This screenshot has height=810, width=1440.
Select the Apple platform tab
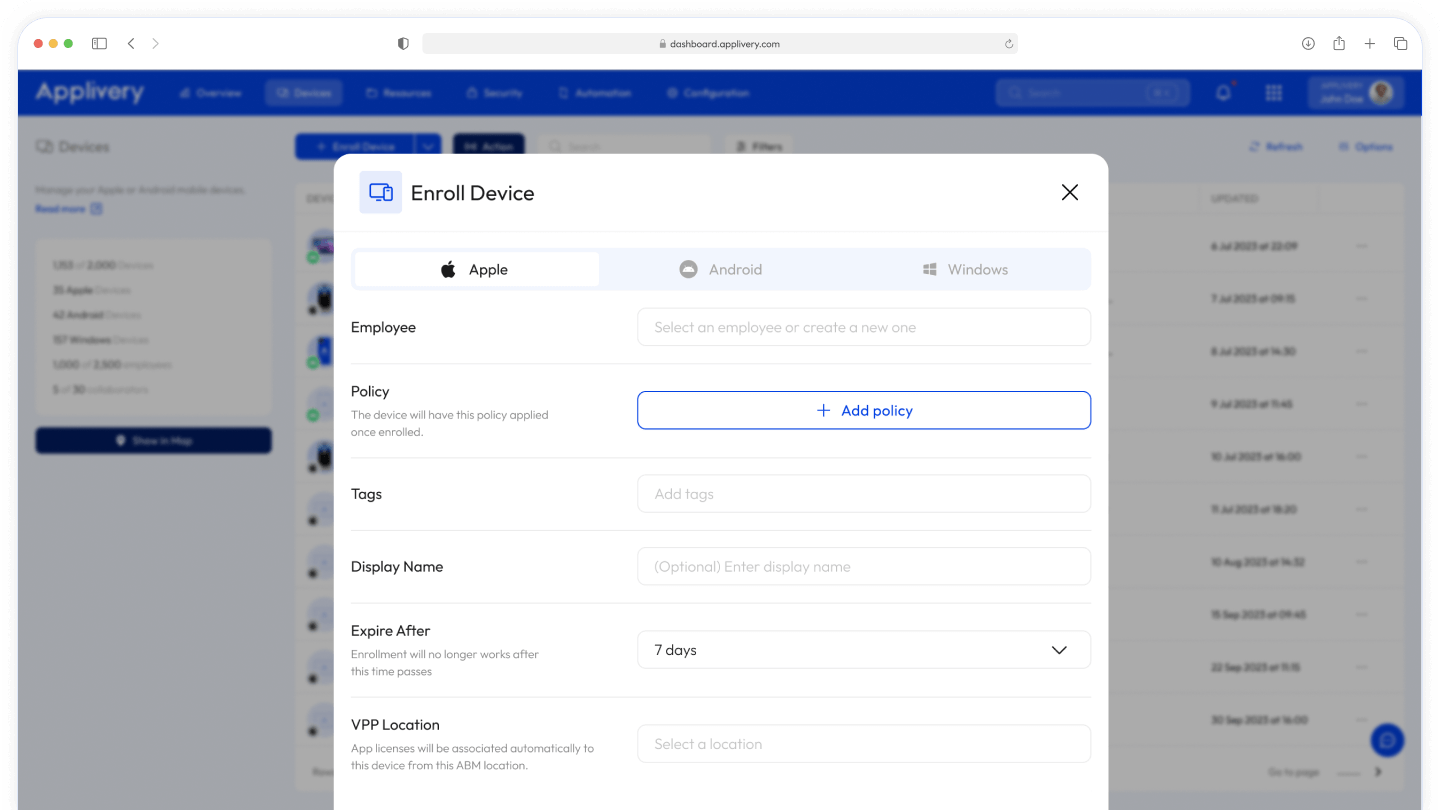(x=476, y=269)
